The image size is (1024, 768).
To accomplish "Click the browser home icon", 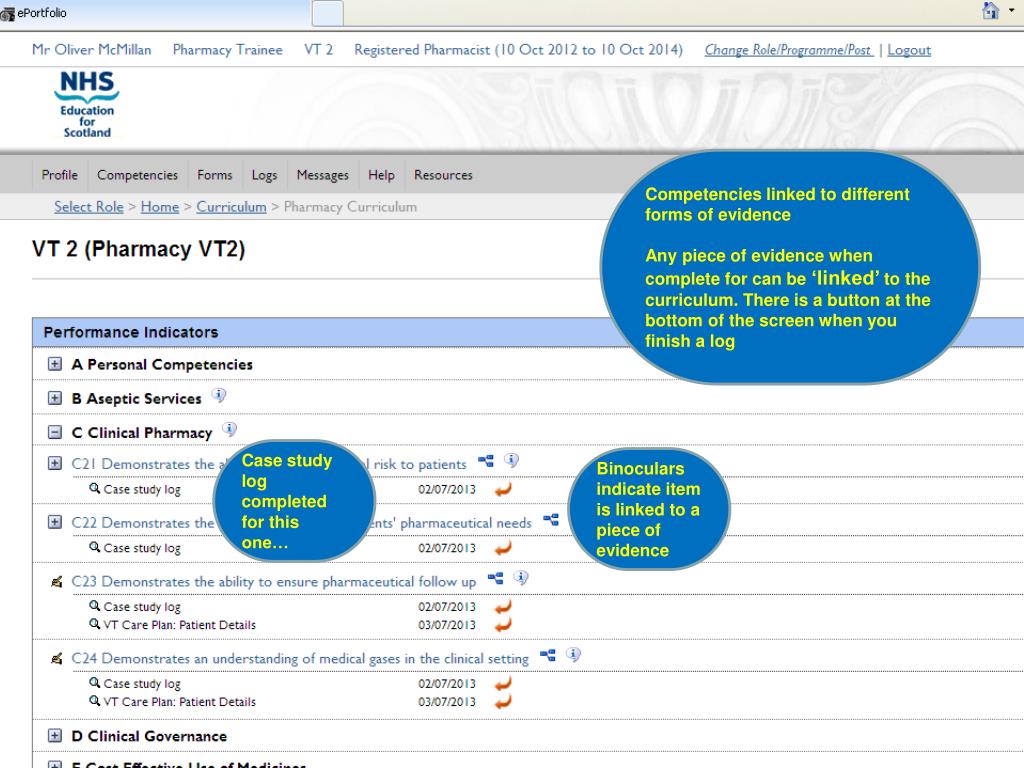I will pos(991,10).
